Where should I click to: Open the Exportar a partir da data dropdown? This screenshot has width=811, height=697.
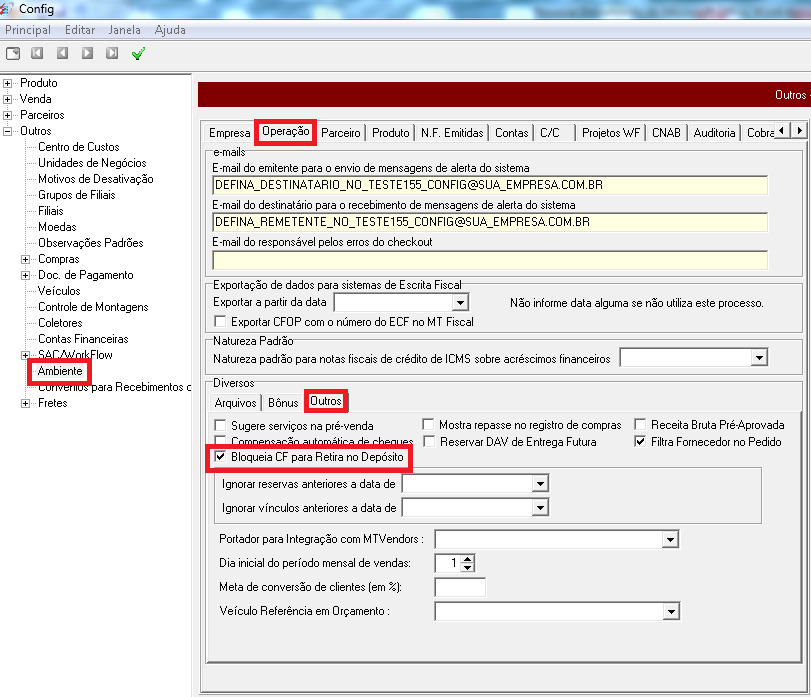click(460, 302)
